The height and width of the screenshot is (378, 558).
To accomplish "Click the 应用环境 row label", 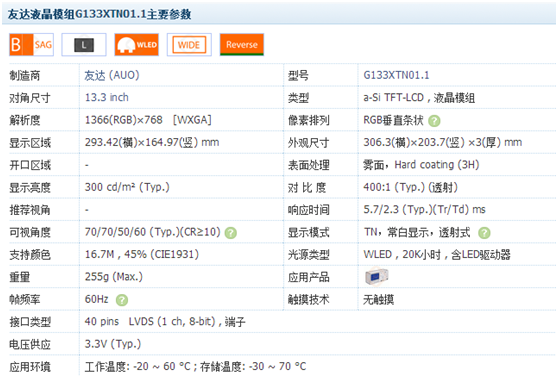I will 30,367.
